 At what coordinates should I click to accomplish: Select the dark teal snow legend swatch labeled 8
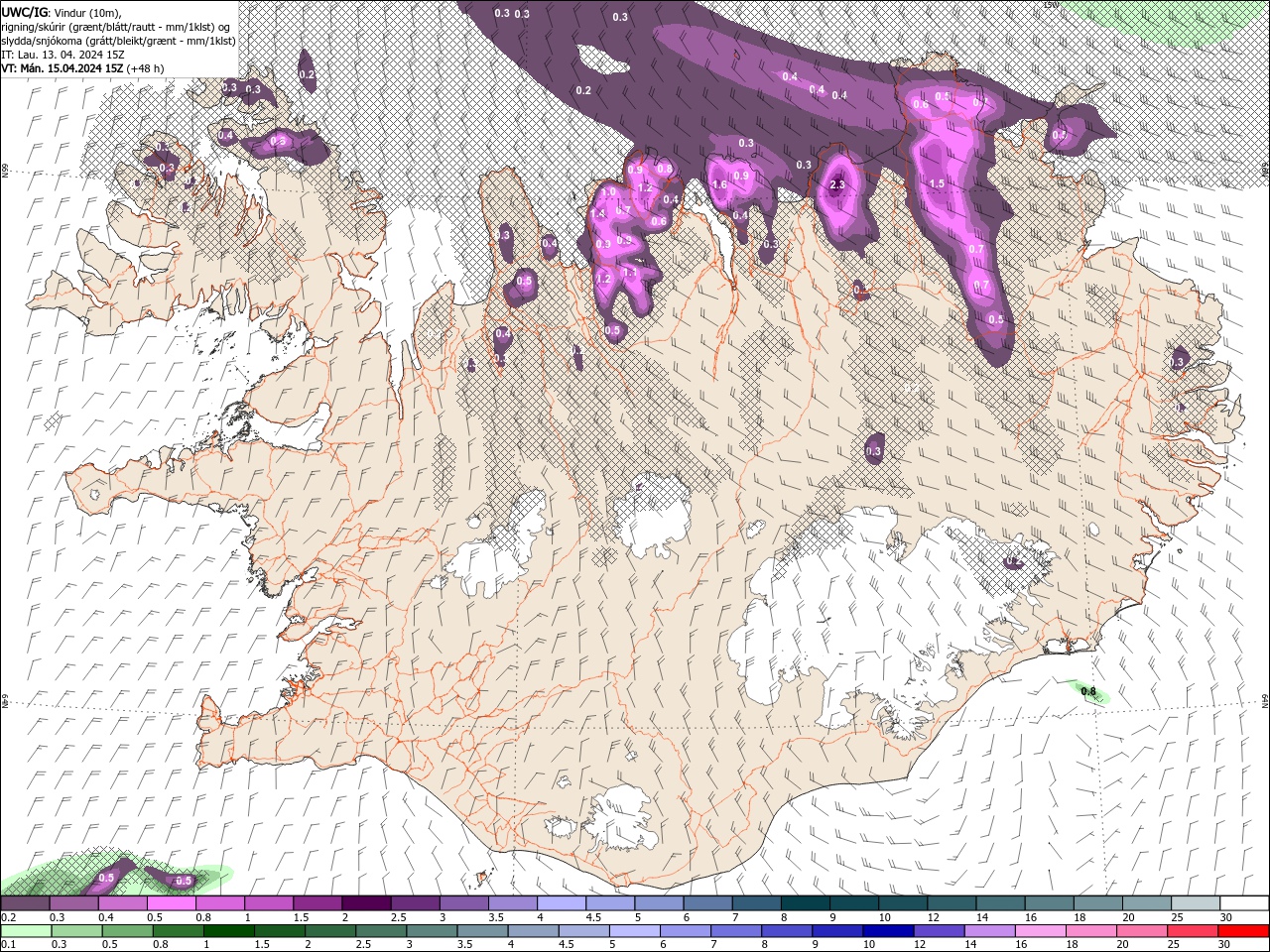805,903
